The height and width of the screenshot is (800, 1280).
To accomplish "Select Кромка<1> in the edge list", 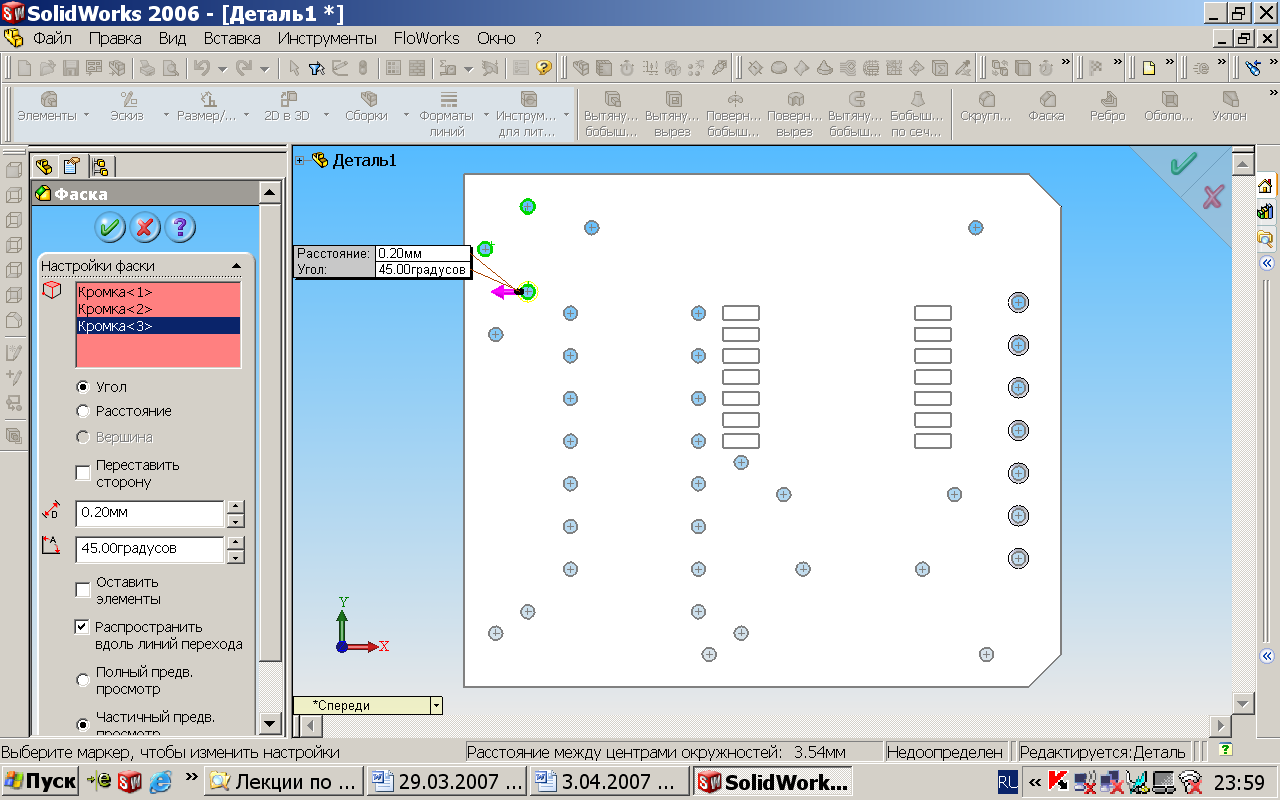I will point(158,292).
